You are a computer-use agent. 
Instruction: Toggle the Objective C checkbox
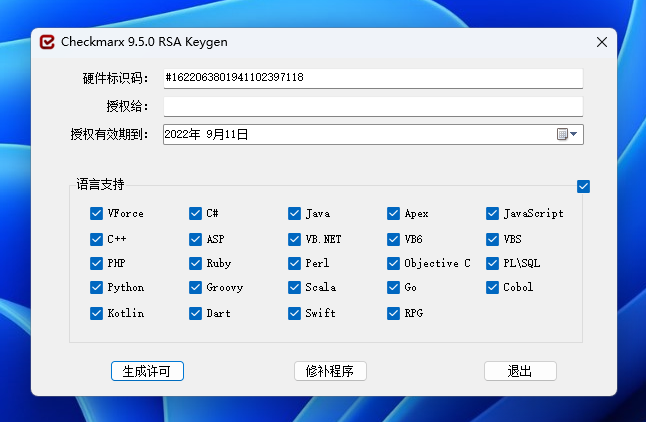tap(393, 263)
